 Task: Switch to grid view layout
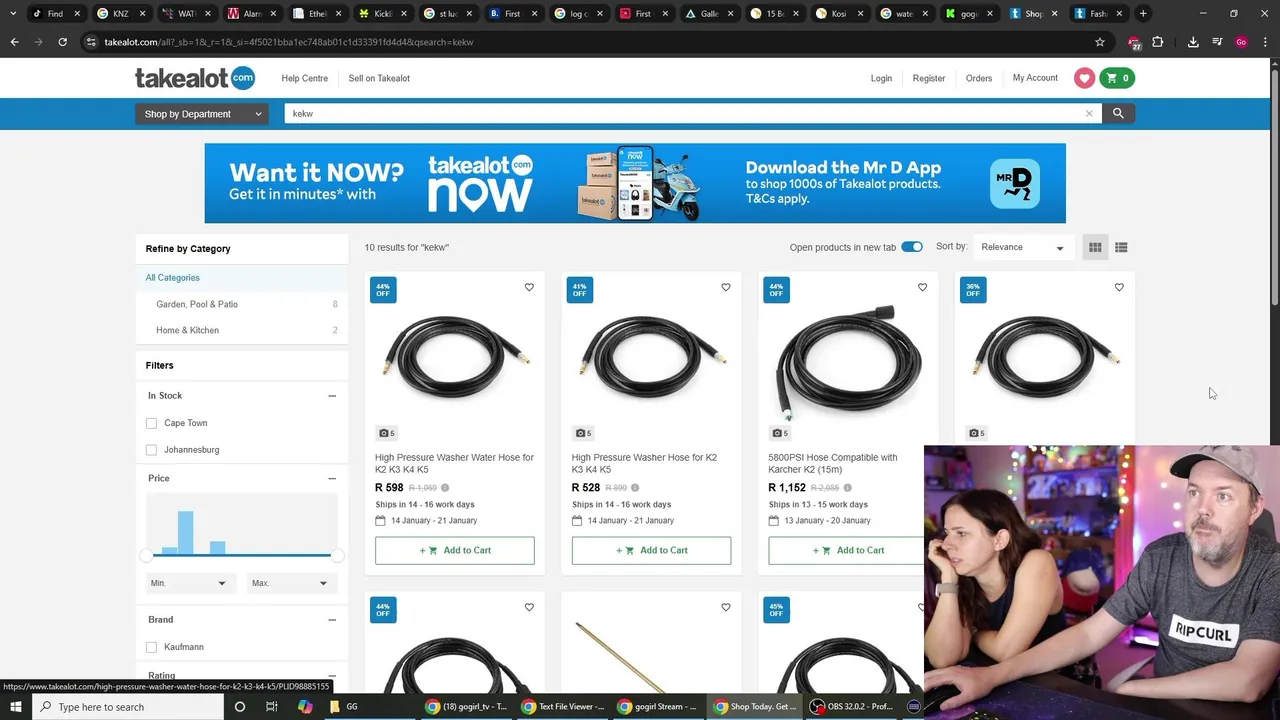point(1095,247)
